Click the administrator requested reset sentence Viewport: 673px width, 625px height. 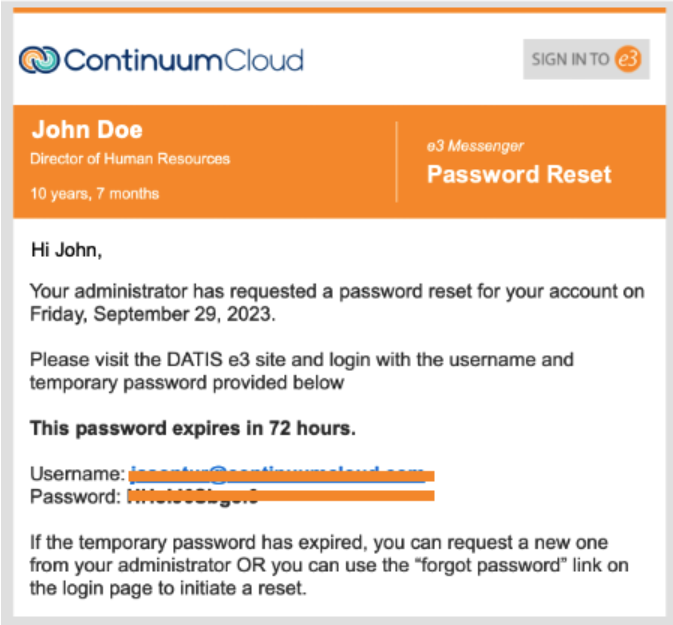pyautogui.click(x=336, y=292)
